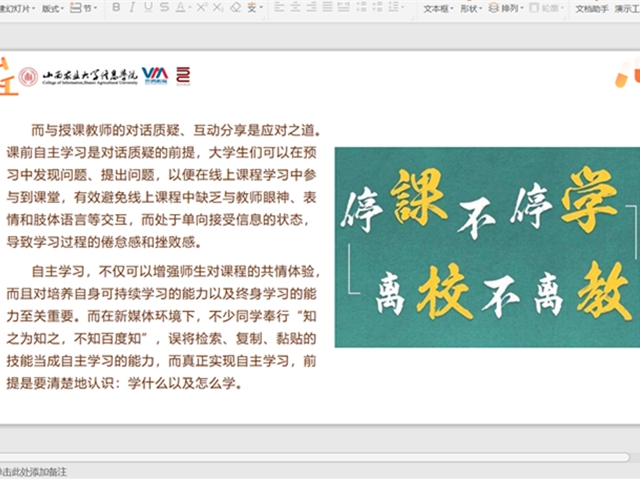640x479 pixels.
Task: Center align the paragraph text
Action: 295,7
